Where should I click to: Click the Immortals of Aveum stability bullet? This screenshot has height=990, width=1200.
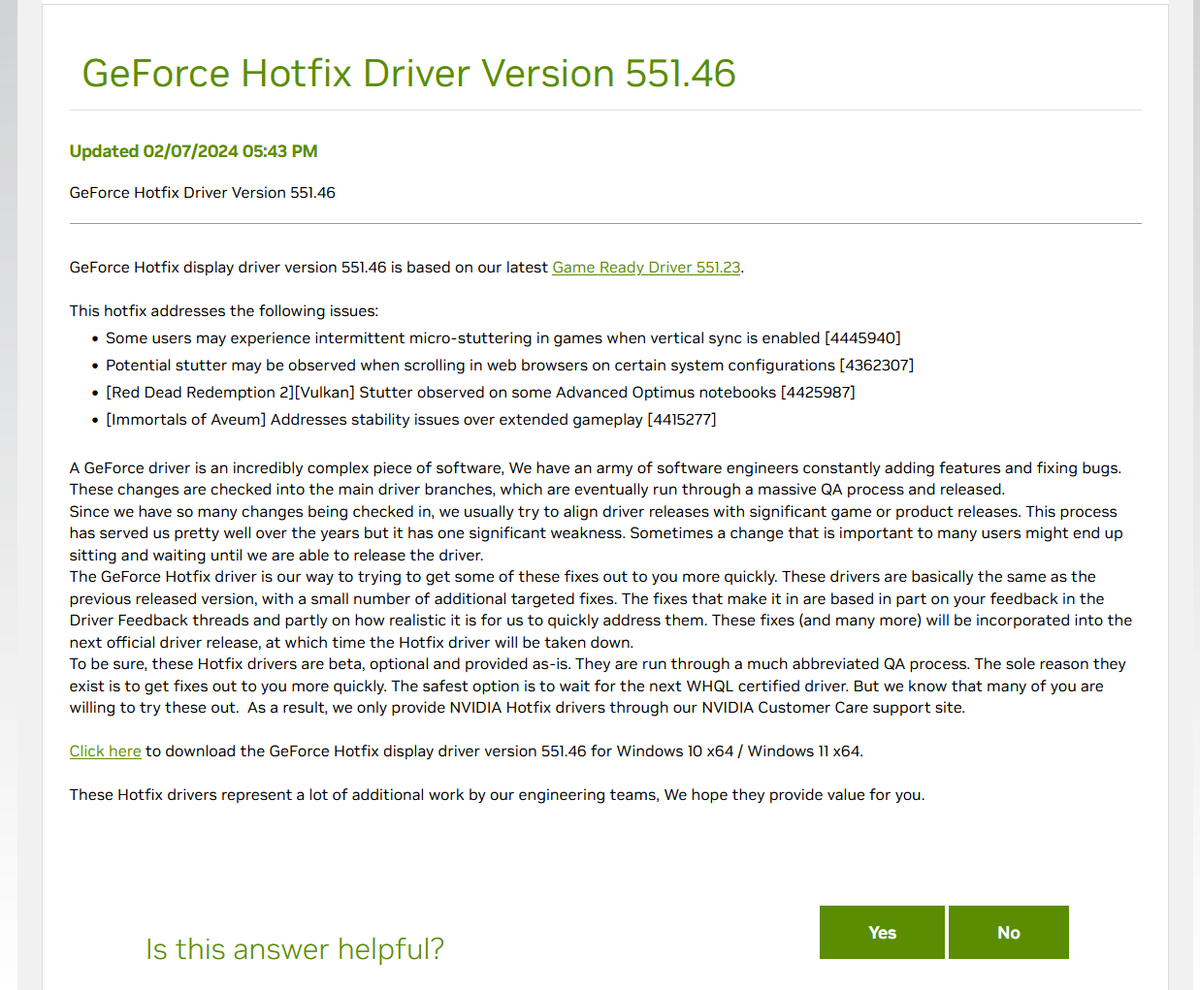tap(410, 419)
